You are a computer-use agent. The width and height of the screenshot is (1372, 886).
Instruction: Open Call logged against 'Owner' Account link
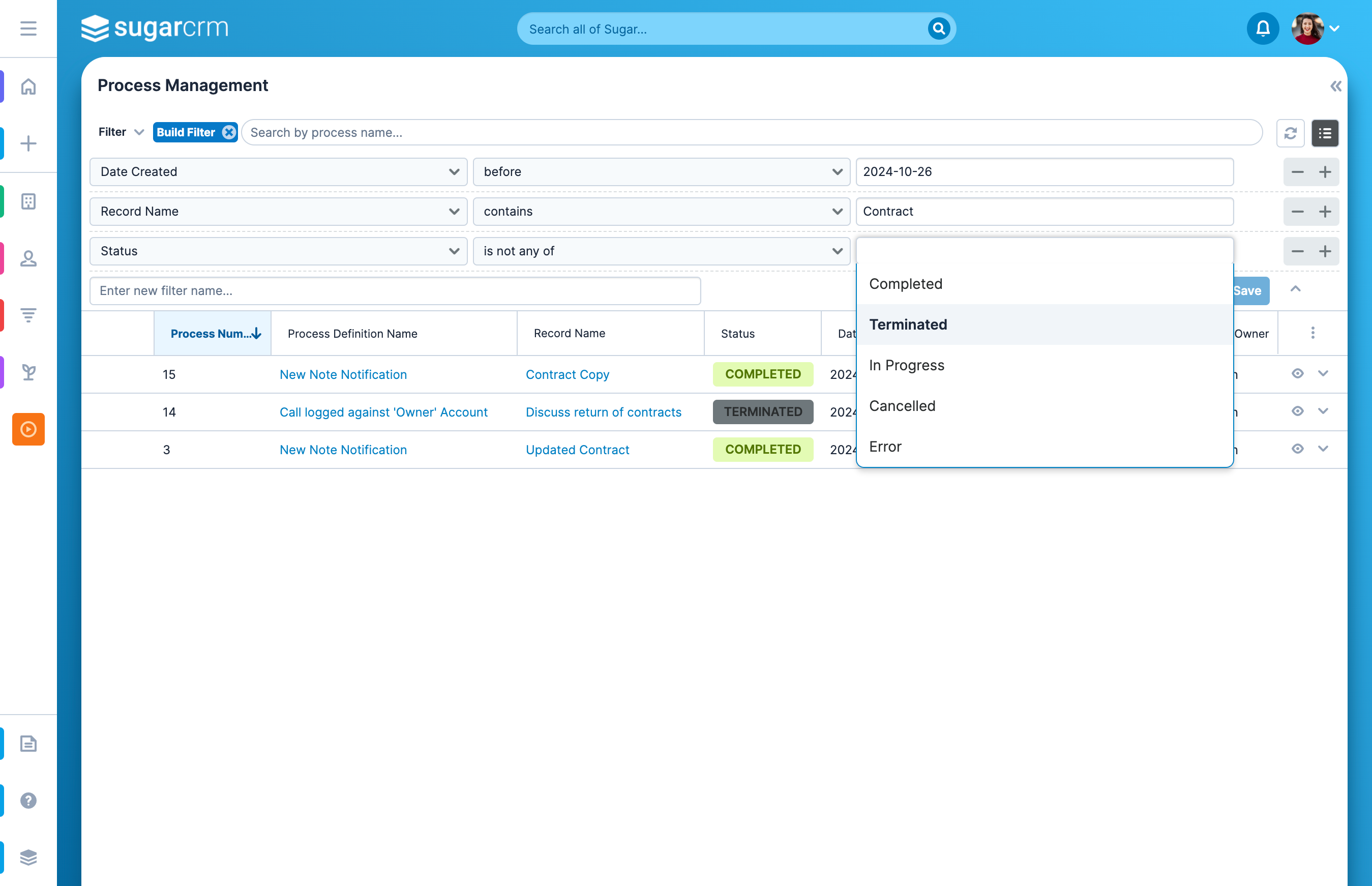(x=383, y=412)
